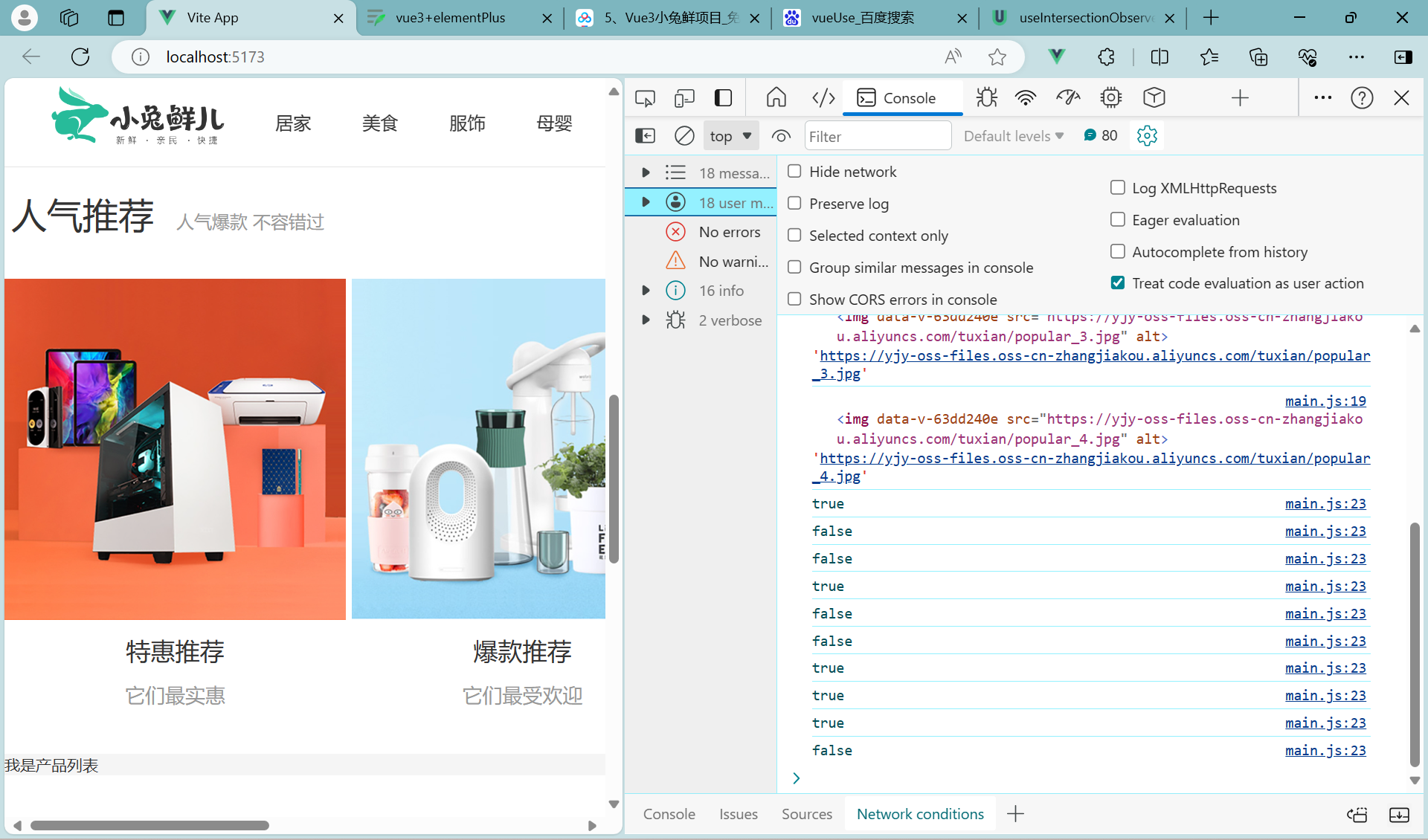Select the inspect element tool

(644, 97)
